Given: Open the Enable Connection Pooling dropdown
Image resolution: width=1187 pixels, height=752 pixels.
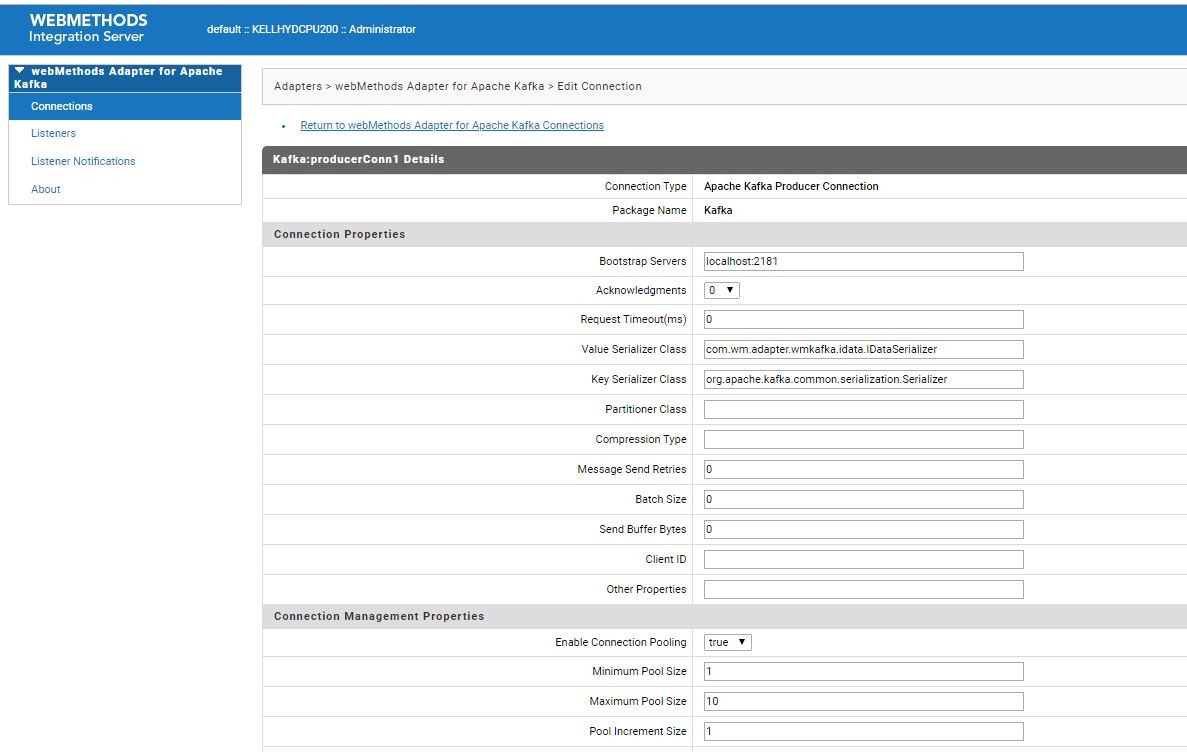Looking at the screenshot, I should tap(727, 642).
